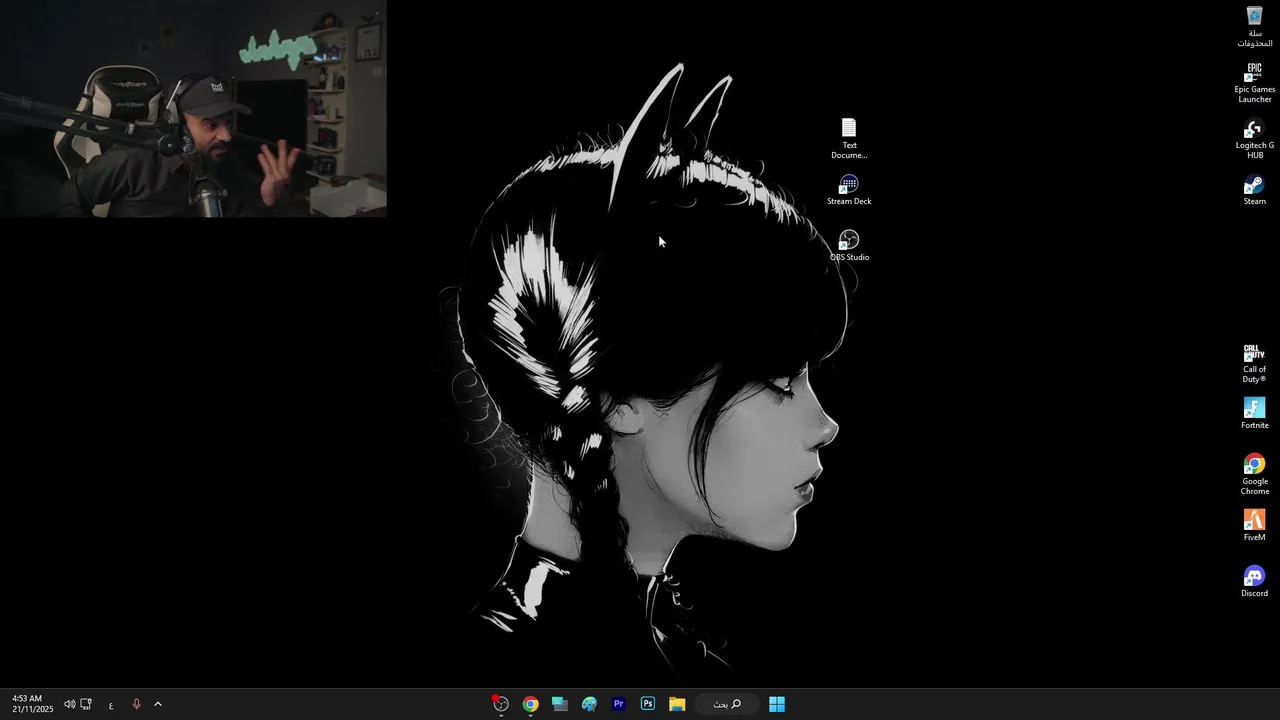Viewport: 1280px width, 720px height.
Task: Click the webcam overlay in the corner
Action: (x=193, y=109)
